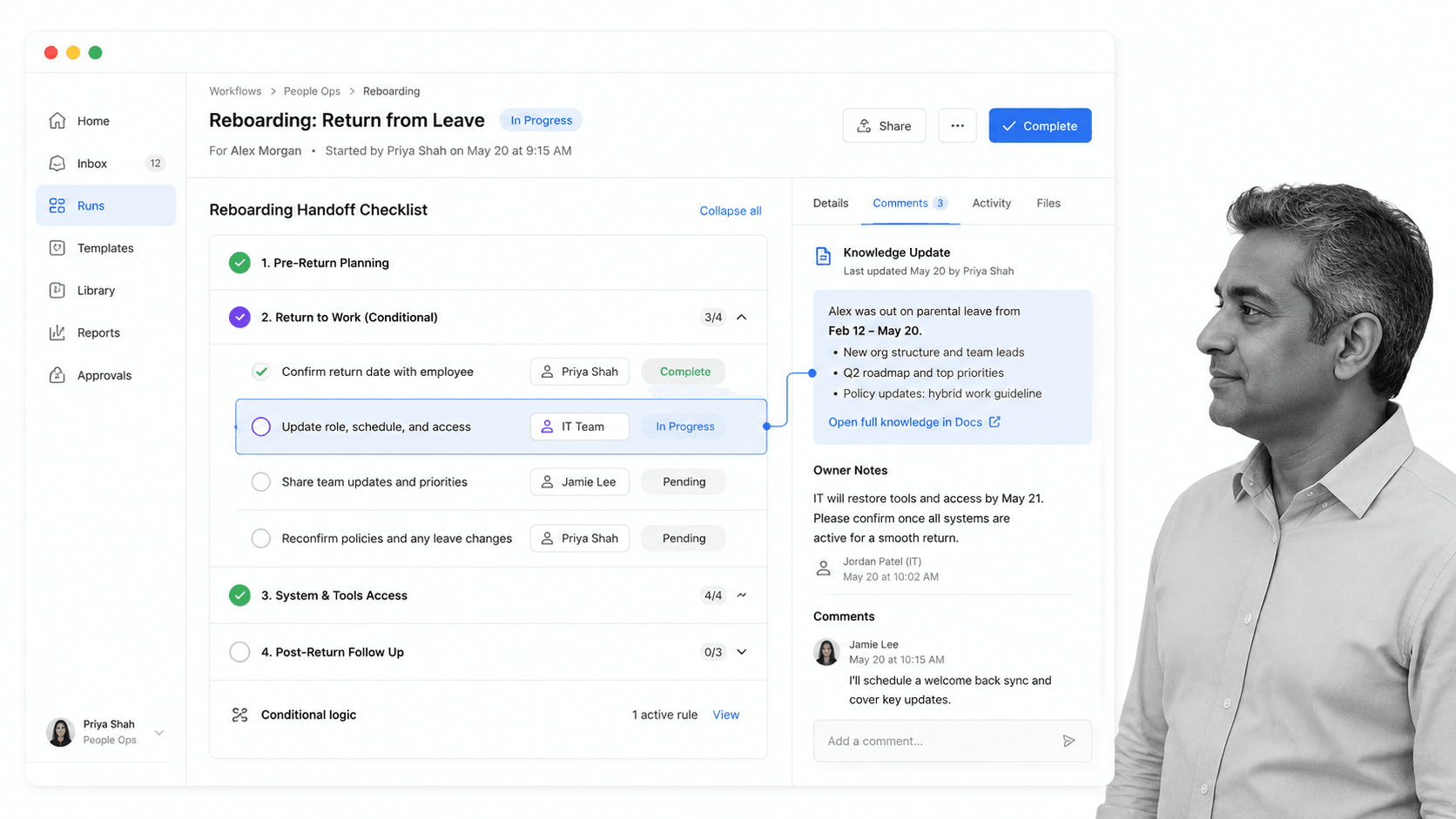This screenshot has width=1456, height=819.
Task: Expand the Post-Return Follow Up section
Action: click(742, 652)
